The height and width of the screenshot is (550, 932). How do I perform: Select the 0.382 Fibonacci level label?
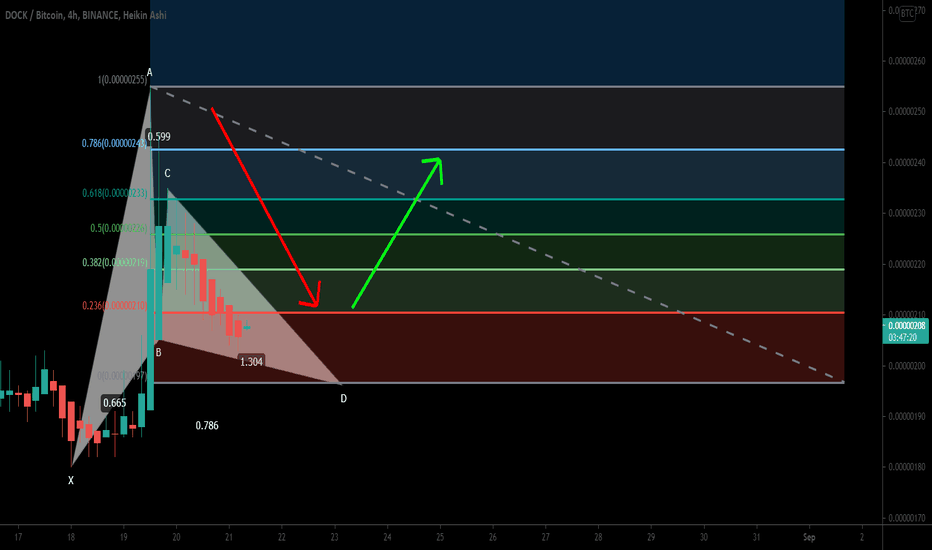click(x=115, y=263)
